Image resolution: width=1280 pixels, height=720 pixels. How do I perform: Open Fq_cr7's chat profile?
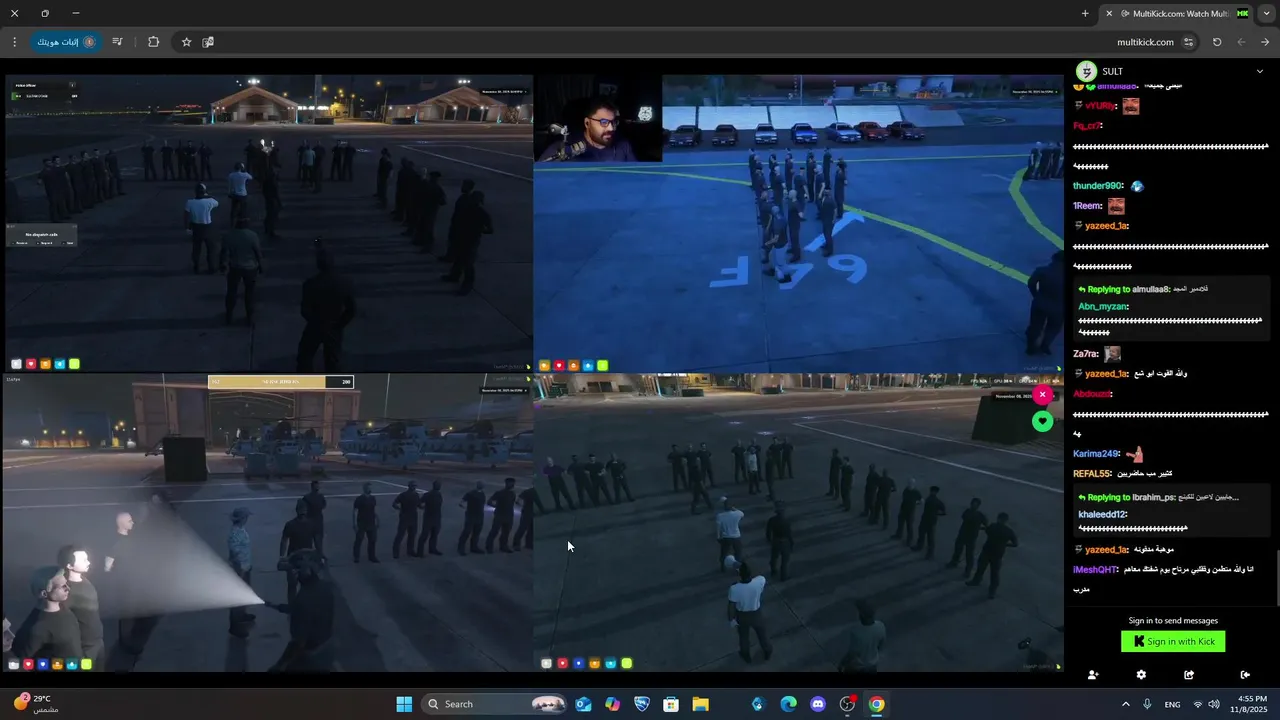tap(1087, 125)
